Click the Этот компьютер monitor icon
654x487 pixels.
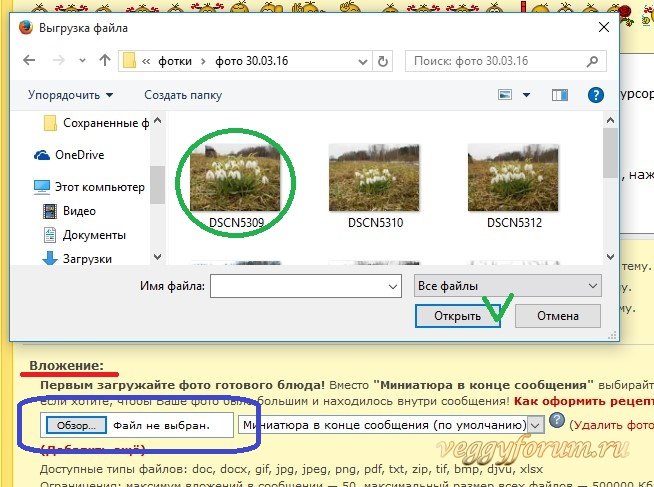point(42,187)
